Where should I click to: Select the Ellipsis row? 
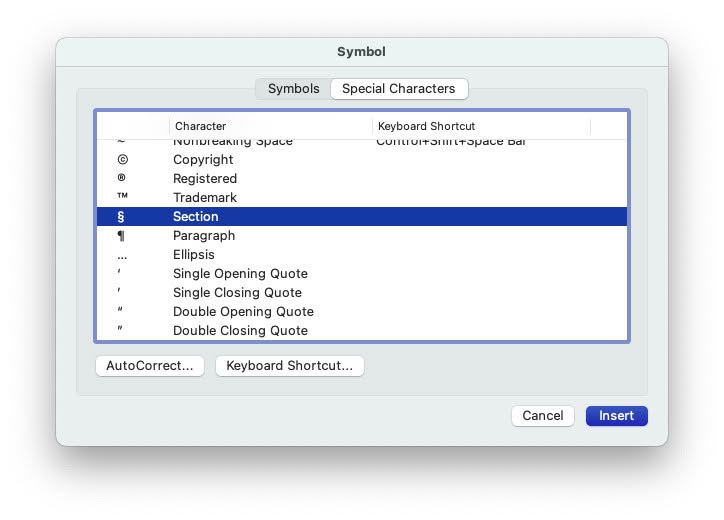point(362,254)
